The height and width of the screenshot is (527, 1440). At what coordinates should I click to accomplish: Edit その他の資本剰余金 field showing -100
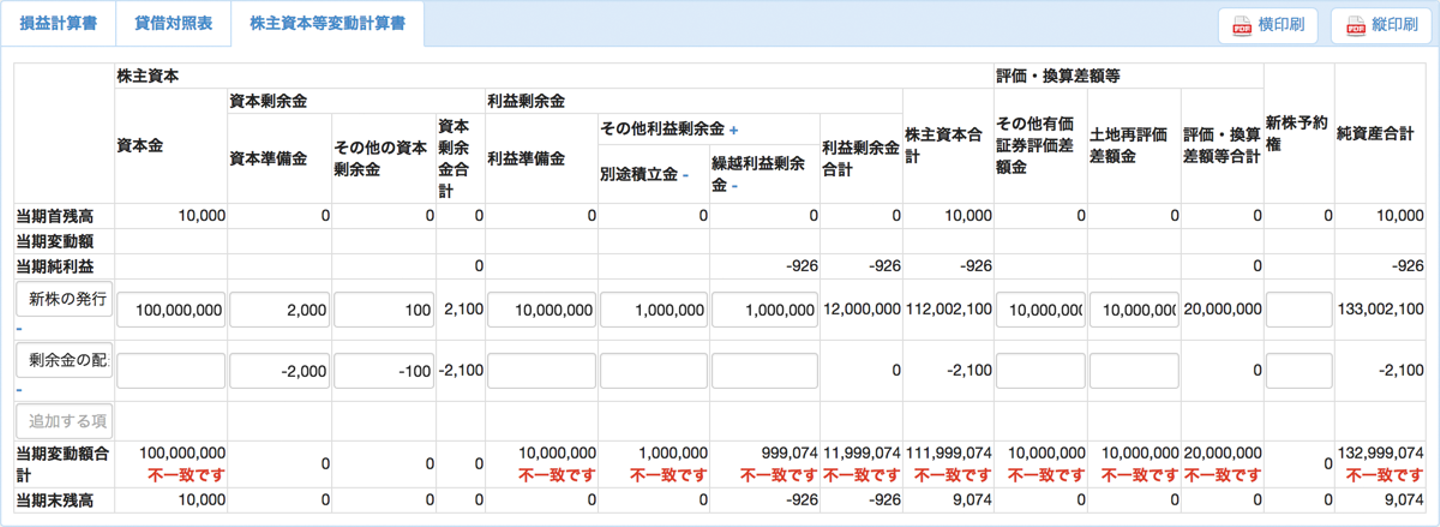click(x=384, y=371)
